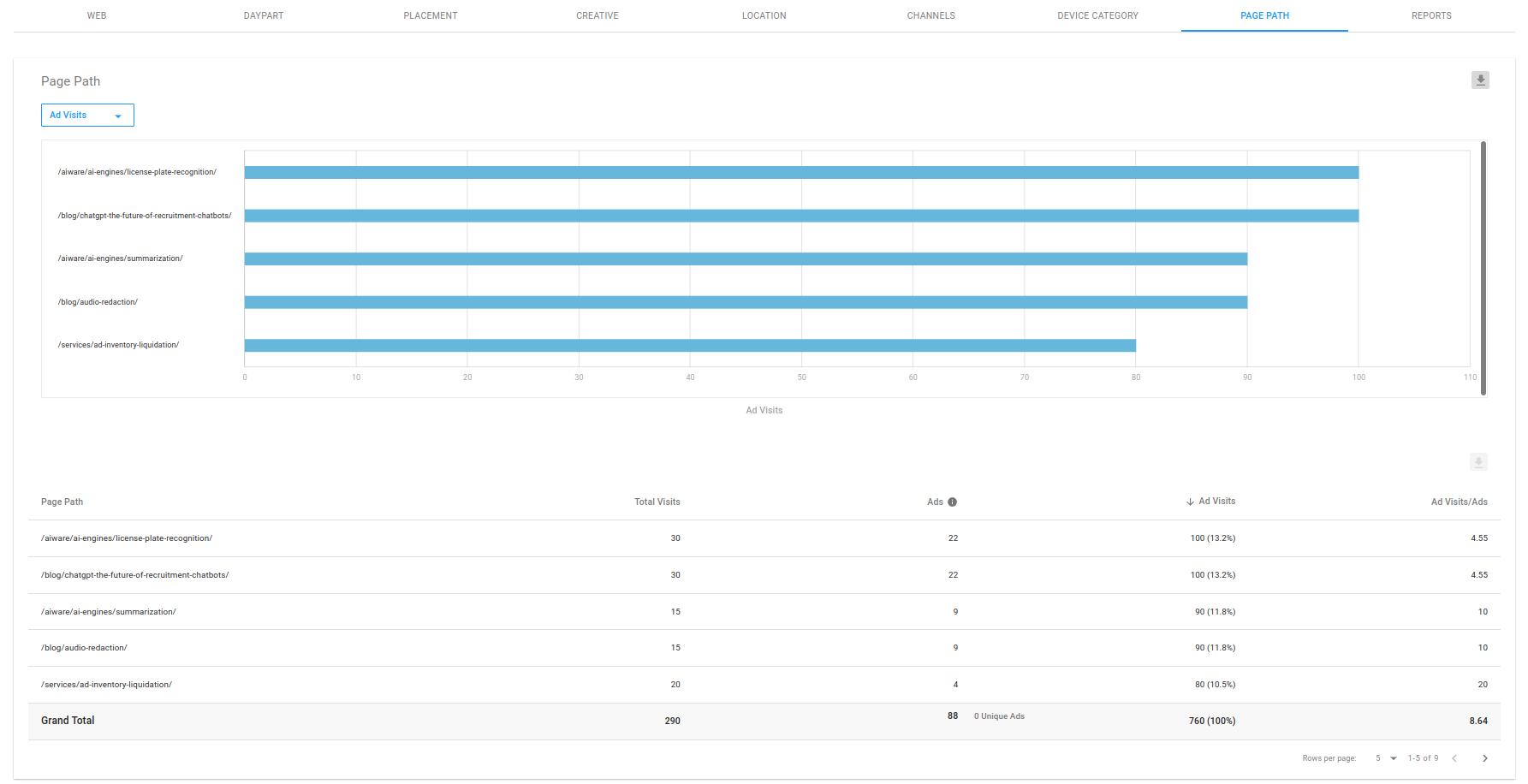Switch to the Web tab
The image size is (1528, 784).
point(97,16)
